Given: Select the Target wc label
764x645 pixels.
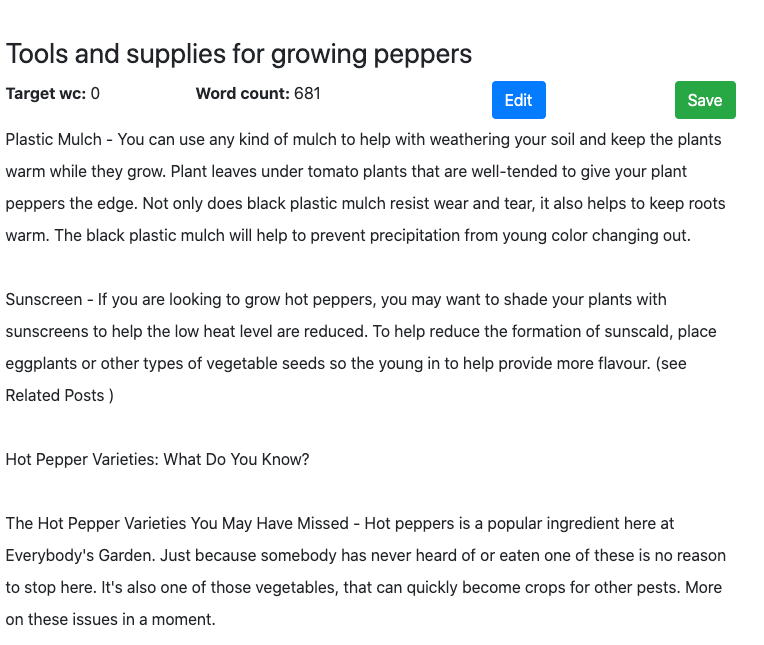Looking at the screenshot, I should click(x=46, y=94).
